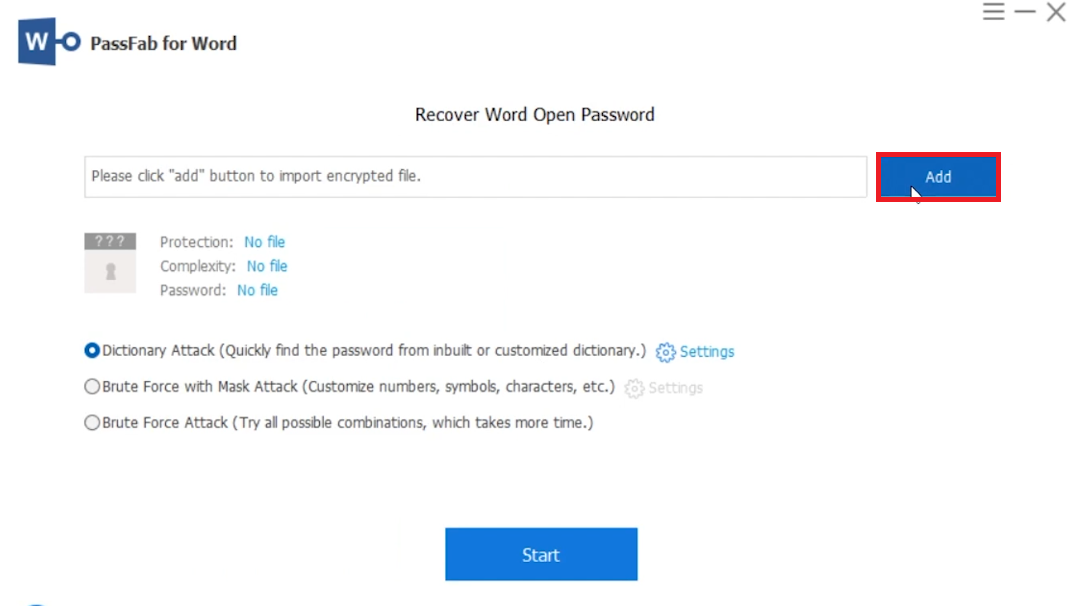Select the Brute Force Attack option
This screenshot has width=1067, height=606.
(x=93, y=423)
